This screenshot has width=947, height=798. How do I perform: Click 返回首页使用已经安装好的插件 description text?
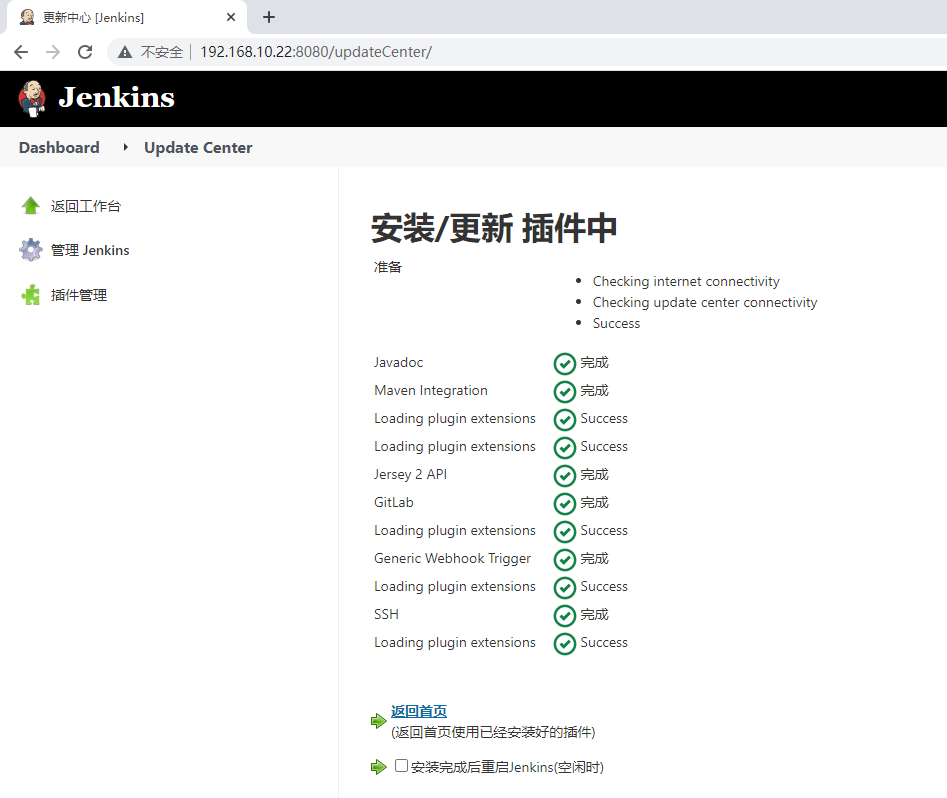[x=493, y=732]
